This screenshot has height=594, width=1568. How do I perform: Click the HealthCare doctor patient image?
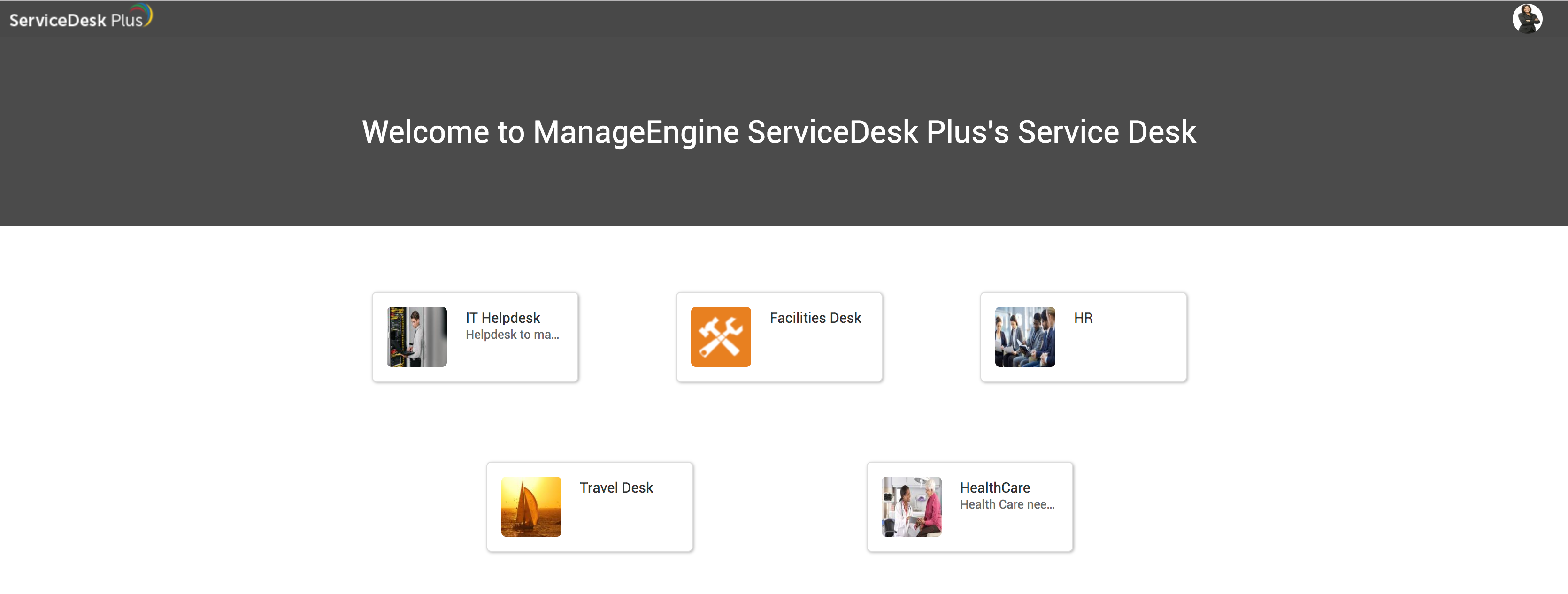911,506
